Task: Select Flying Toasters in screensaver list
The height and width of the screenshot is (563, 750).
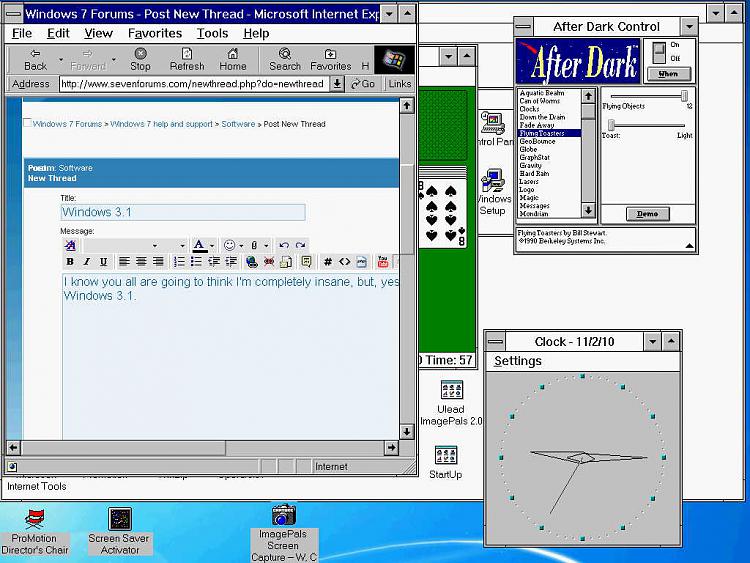Action: (x=549, y=133)
